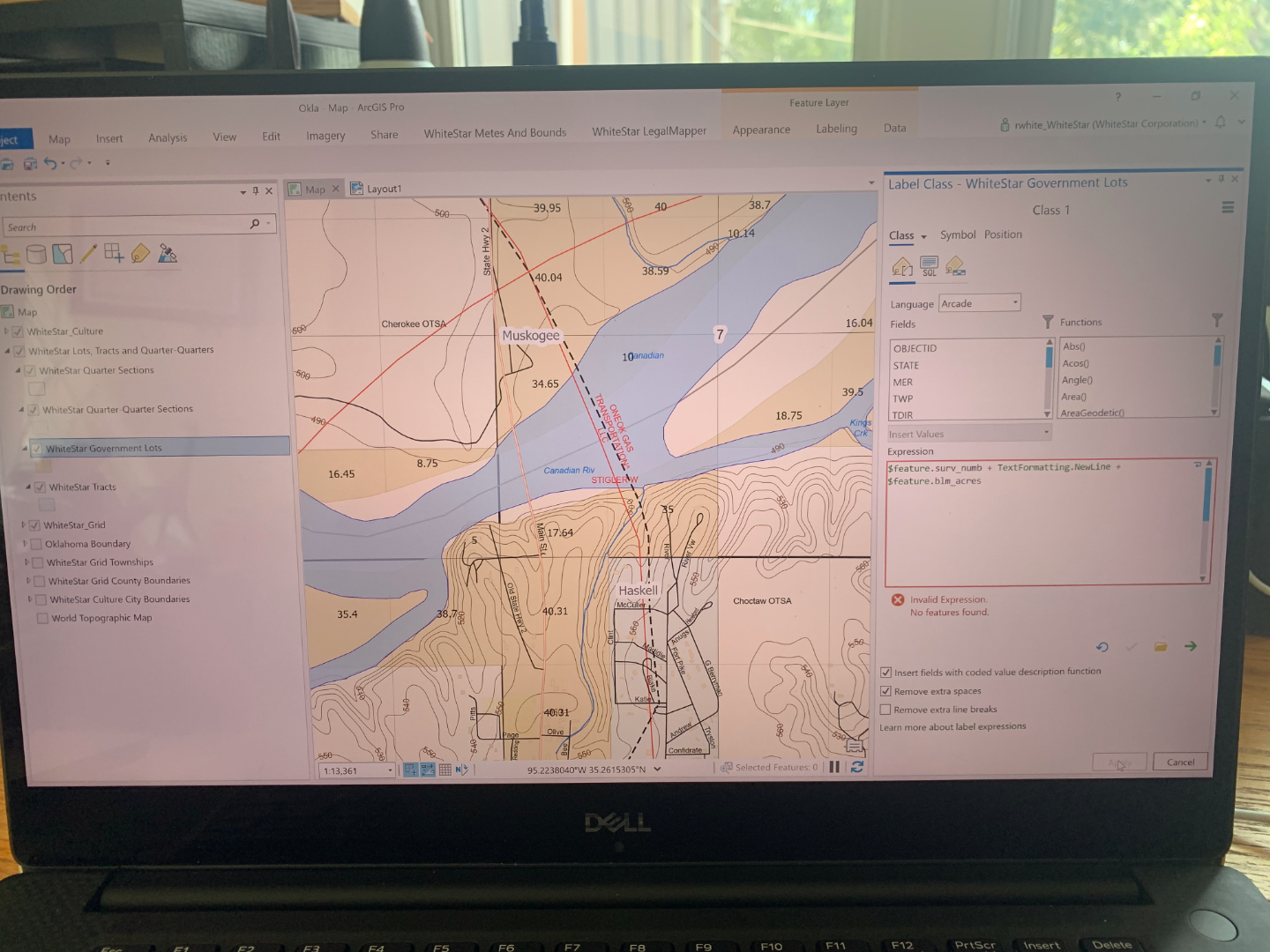This screenshot has height=952, width=1270.
Task: Filter the Fields list
Action: pos(1048,322)
